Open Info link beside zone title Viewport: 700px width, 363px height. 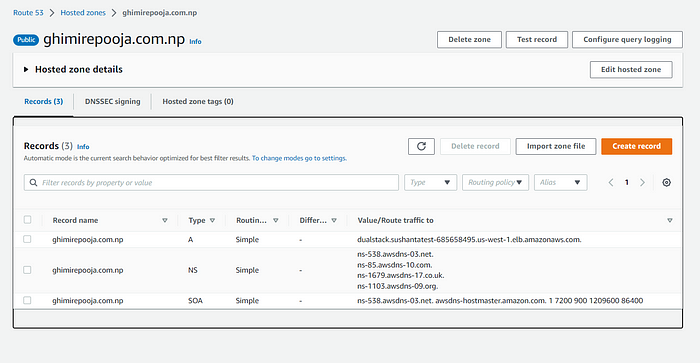pos(195,42)
